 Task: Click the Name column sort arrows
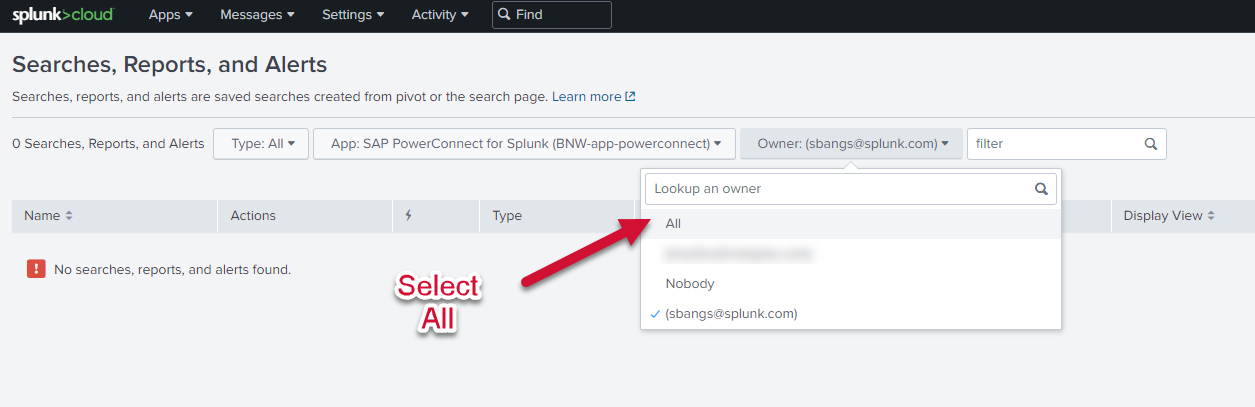coord(69,216)
